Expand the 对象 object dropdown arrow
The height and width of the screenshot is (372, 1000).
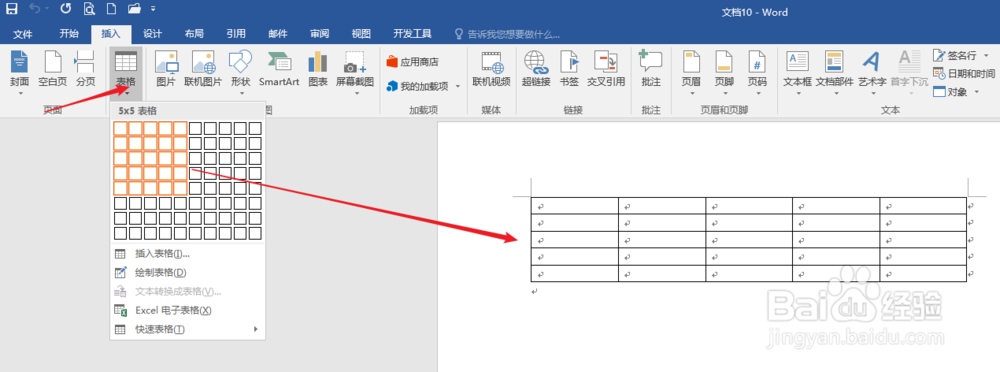point(976,93)
